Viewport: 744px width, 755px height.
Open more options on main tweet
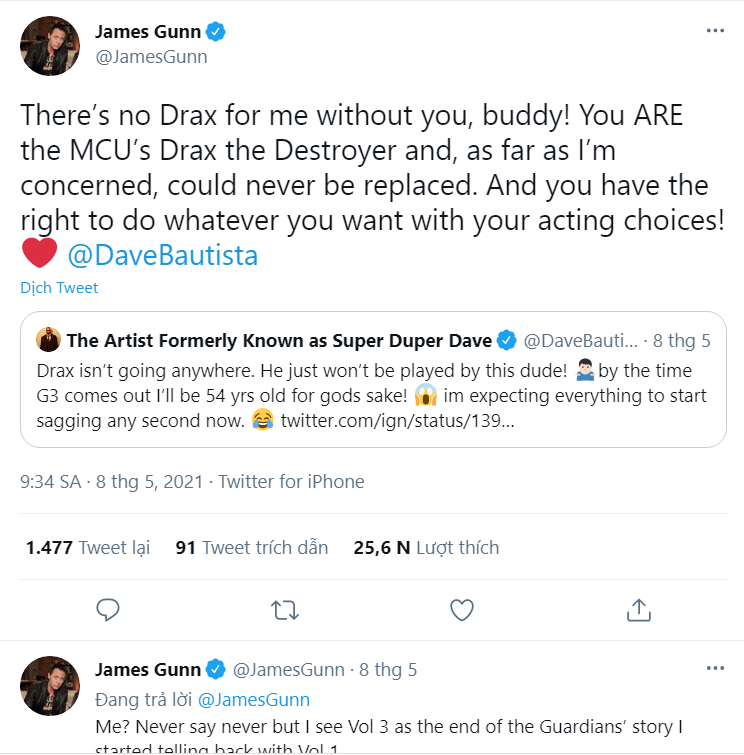click(x=715, y=31)
